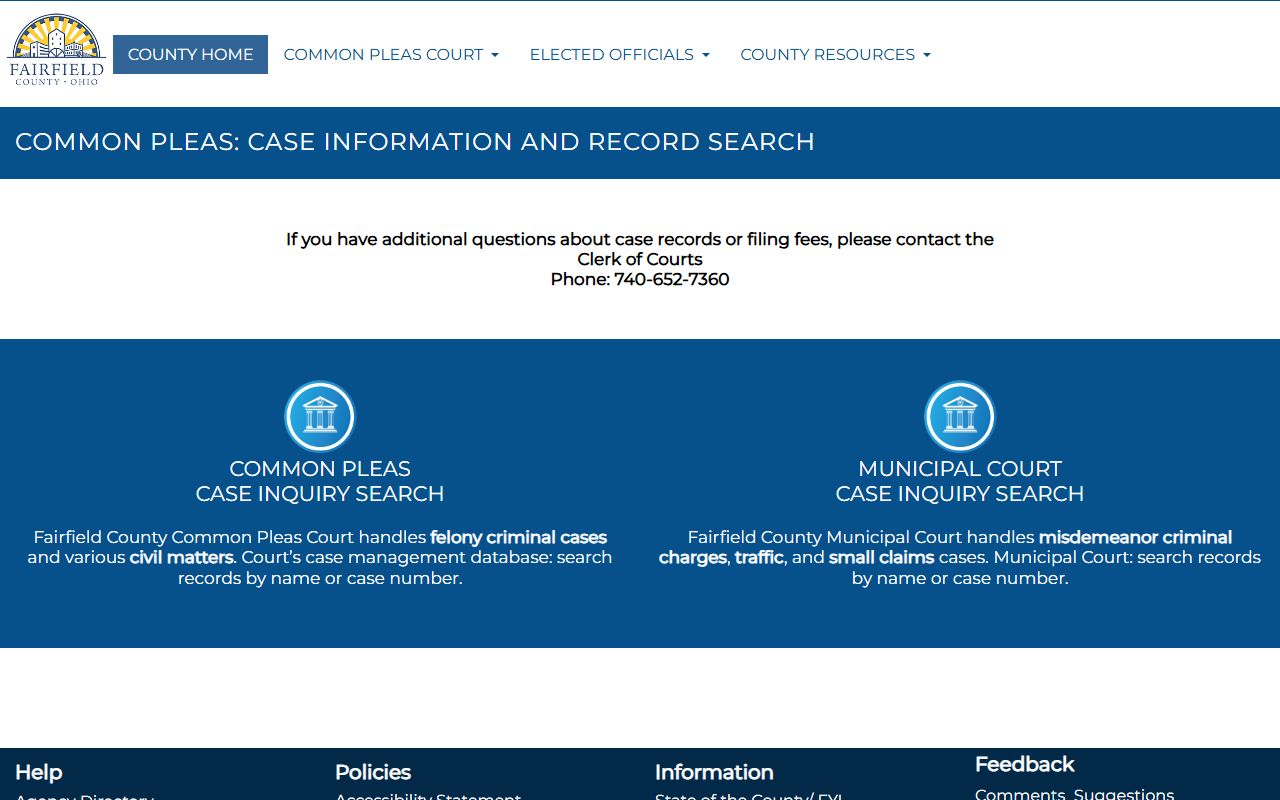Click the 'Clerk of Courts' text line
Image resolution: width=1280 pixels, height=800 pixels.
(x=640, y=259)
